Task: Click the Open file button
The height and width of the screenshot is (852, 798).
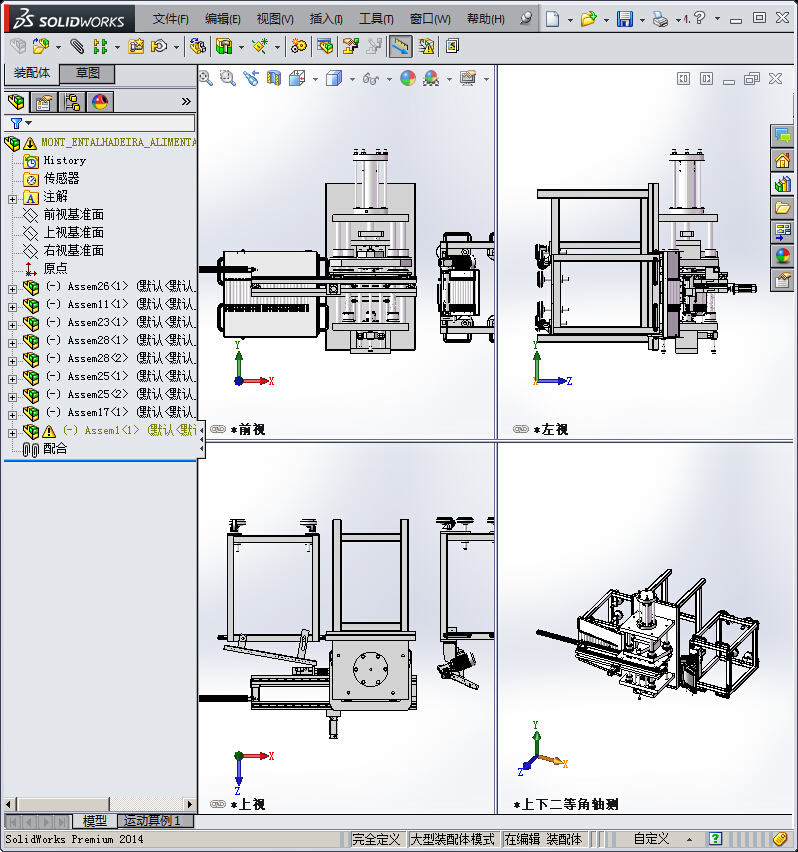Action: pyautogui.click(x=588, y=20)
